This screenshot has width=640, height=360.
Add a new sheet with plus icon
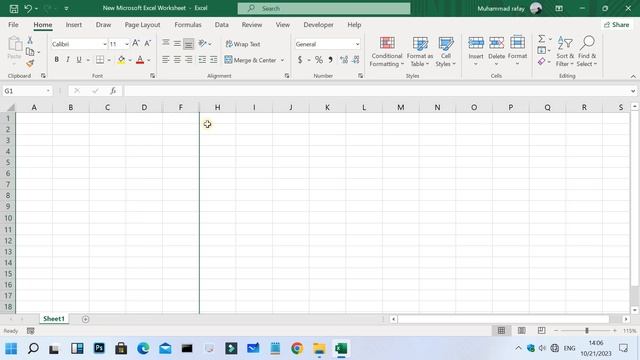(85, 319)
